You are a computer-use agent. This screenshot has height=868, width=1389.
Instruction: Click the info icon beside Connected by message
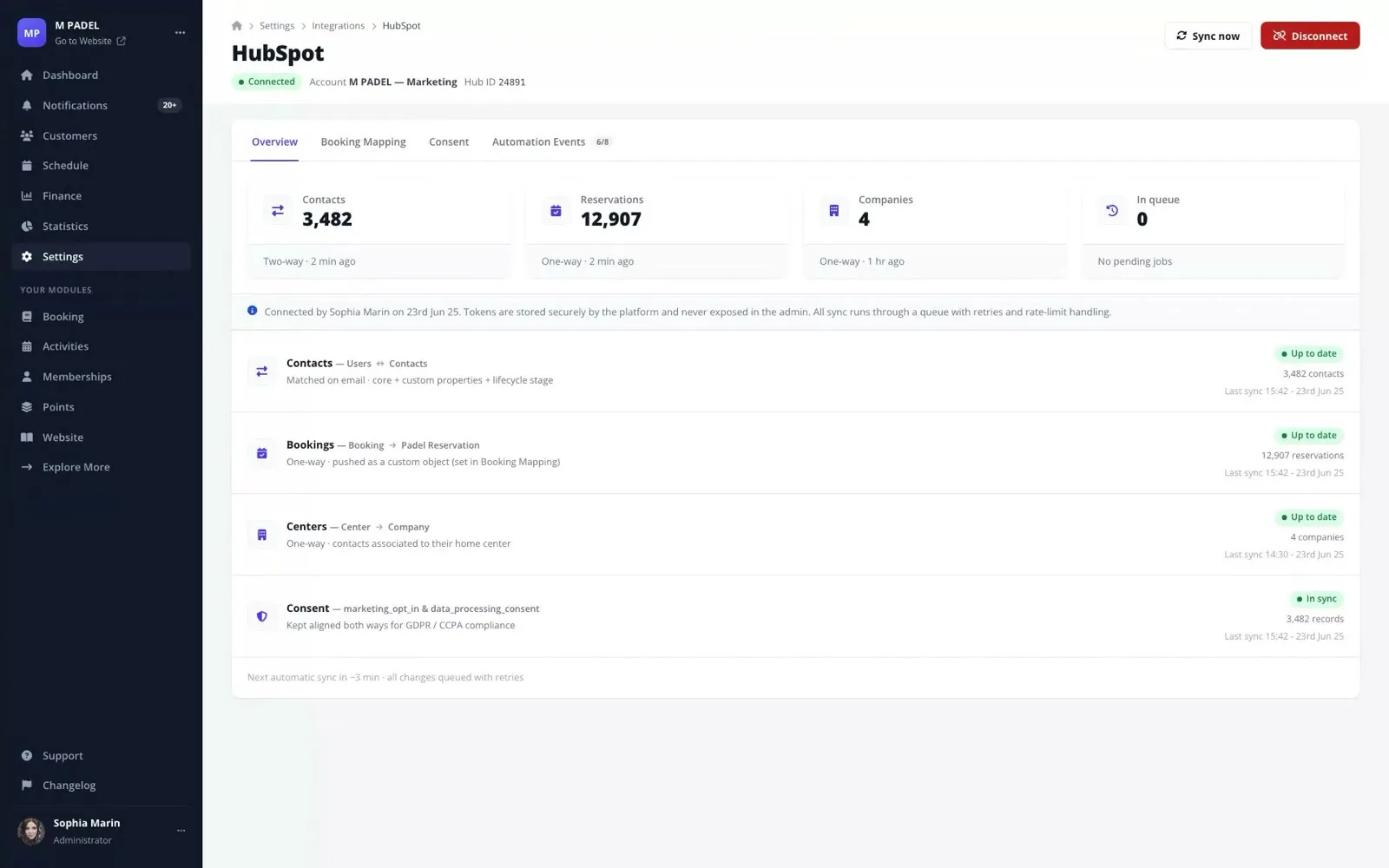(253, 311)
